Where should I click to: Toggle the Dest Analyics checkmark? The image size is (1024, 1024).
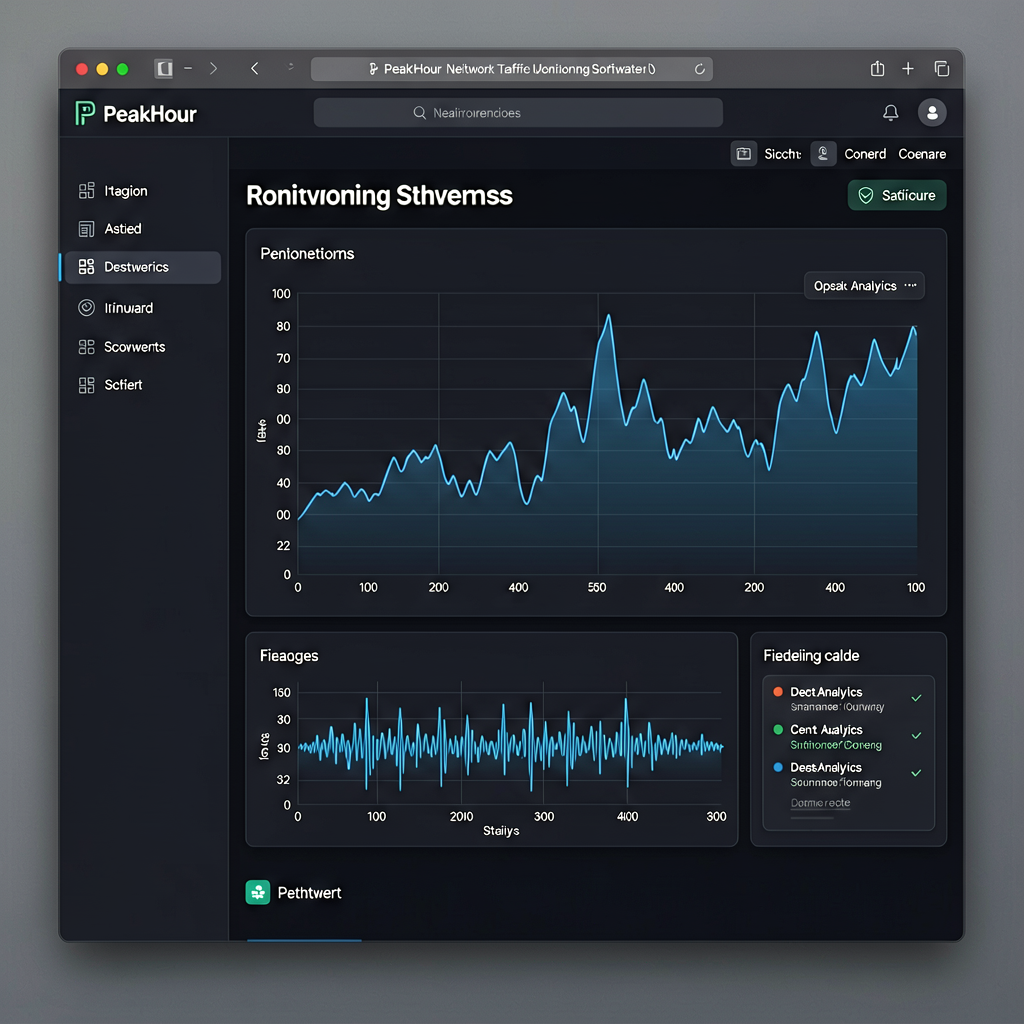[x=916, y=773]
